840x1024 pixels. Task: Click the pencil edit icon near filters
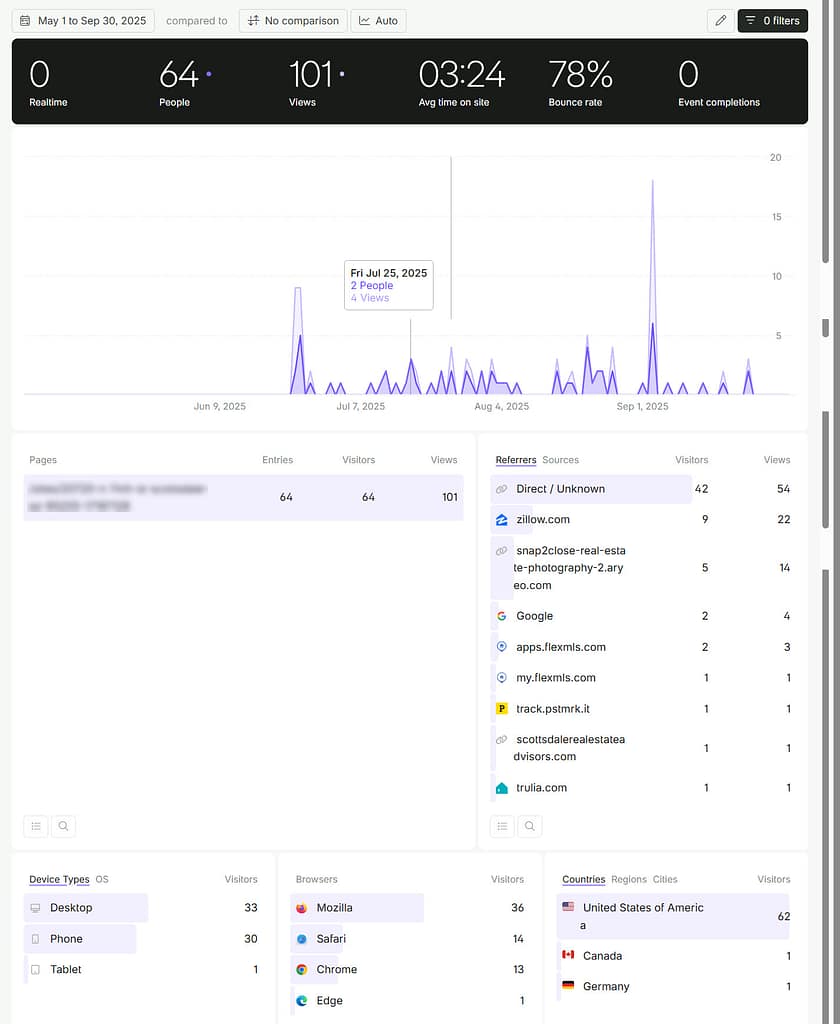coord(721,20)
